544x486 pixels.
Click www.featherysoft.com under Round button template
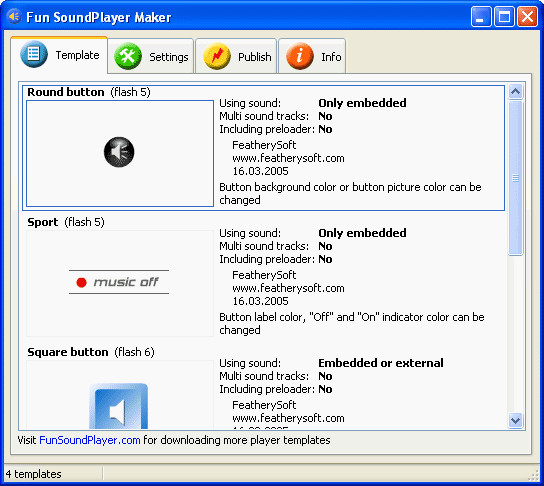(288, 158)
